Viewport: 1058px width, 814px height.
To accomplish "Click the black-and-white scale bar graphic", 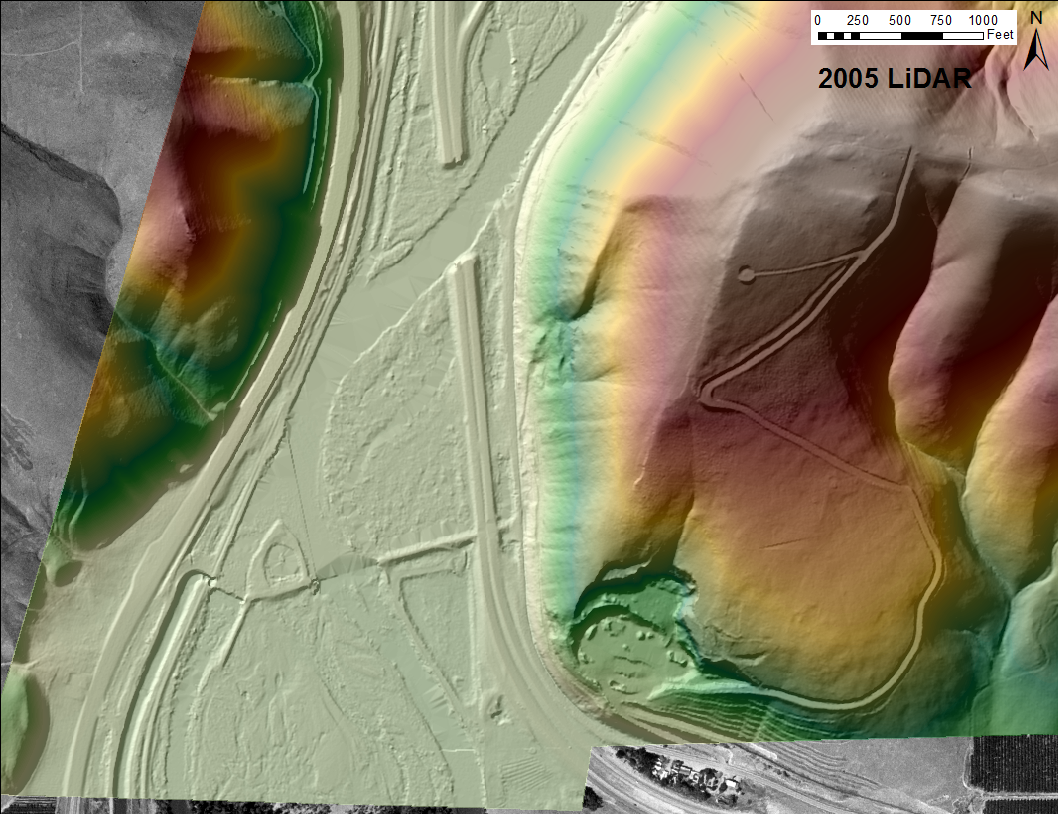I will pos(901,36).
